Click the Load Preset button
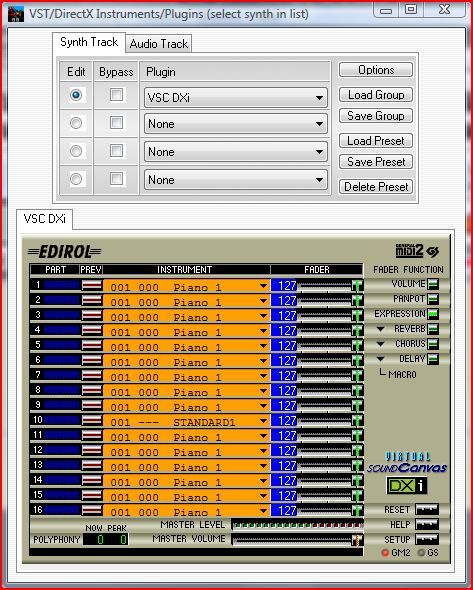Viewport: 473px width, 590px height. [x=376, y=141]
